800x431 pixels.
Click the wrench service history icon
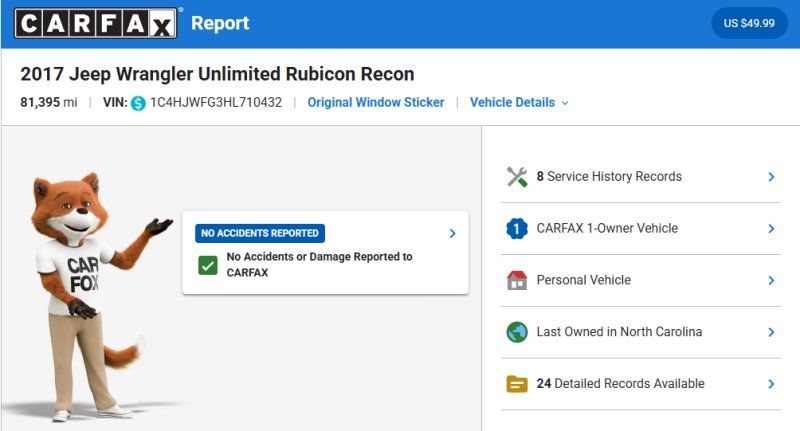[x=517, y=177]
